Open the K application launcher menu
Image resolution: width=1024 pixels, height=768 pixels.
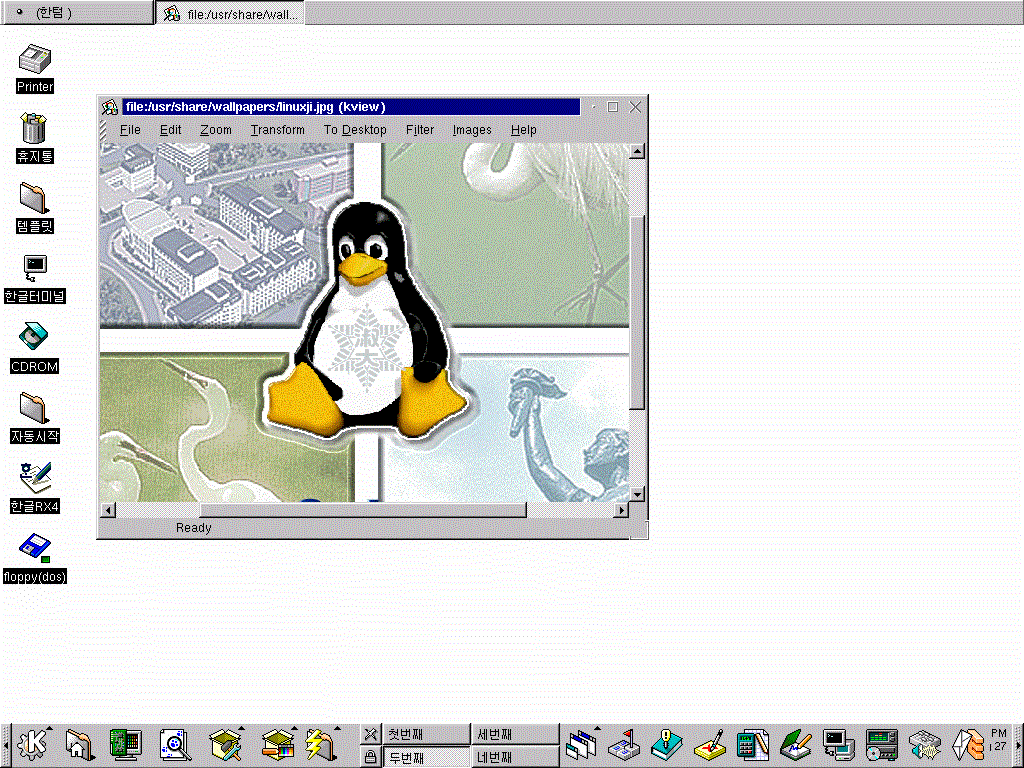click(32, 744)
